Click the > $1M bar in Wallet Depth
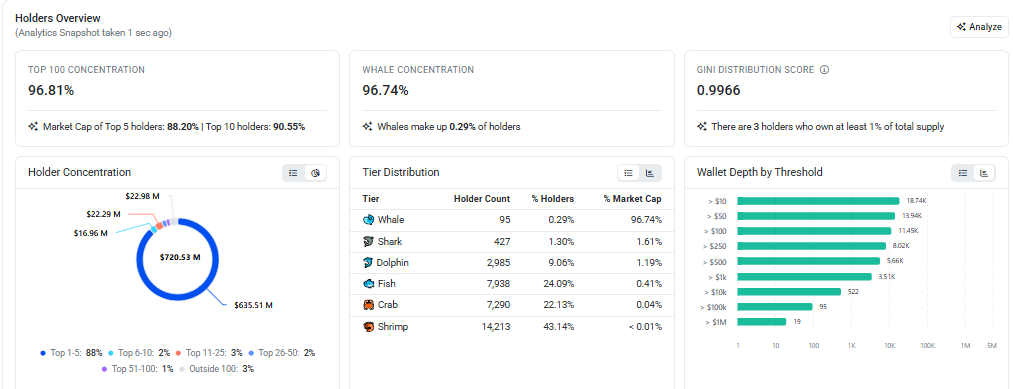The height and width of the screenshot is (389, 1013). (762, 321)
